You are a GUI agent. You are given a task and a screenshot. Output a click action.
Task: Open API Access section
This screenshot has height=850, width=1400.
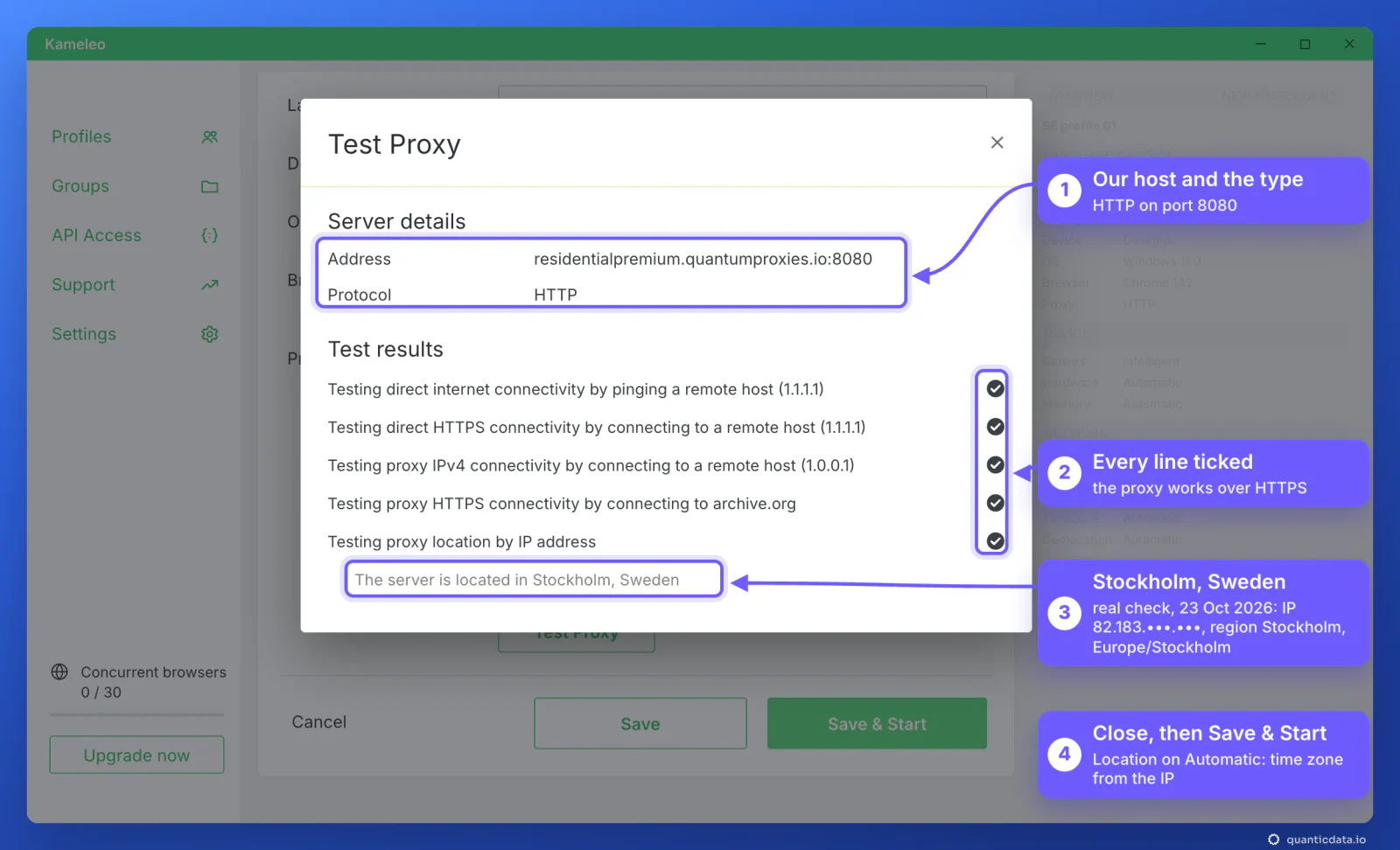click(96, 235)
